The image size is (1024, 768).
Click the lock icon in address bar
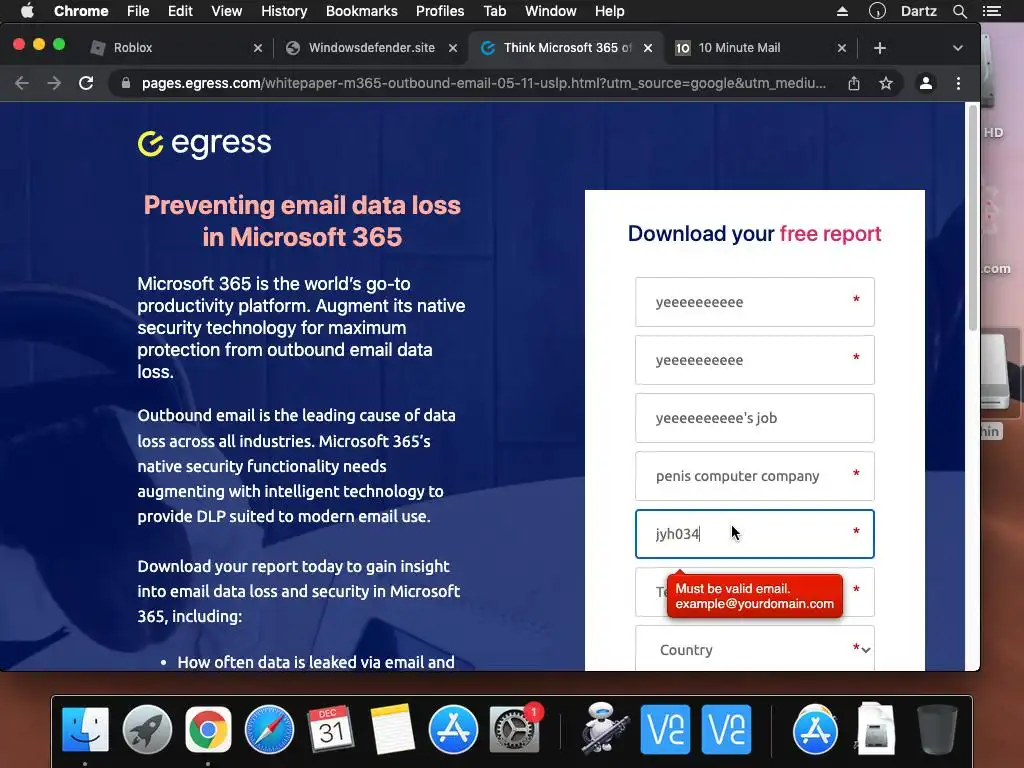click(126, 84)
